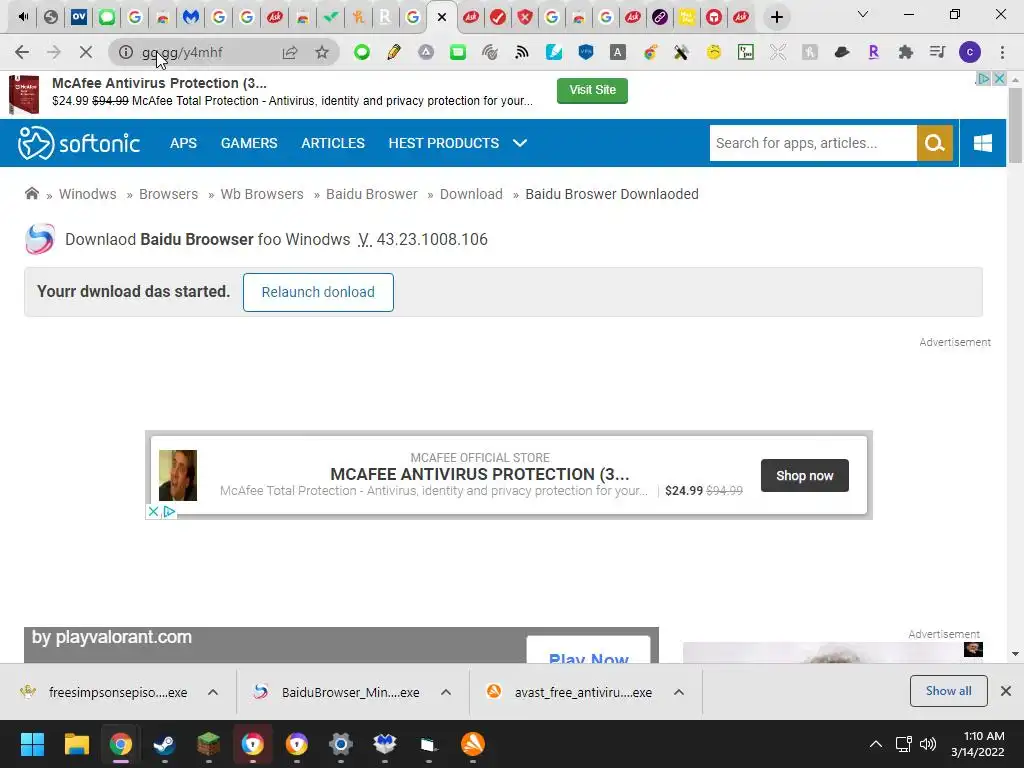Image resolution: width=1024 pixels, height=768 pixels.
Task: Click Relaunch donload button
Action: coord(318,292)
